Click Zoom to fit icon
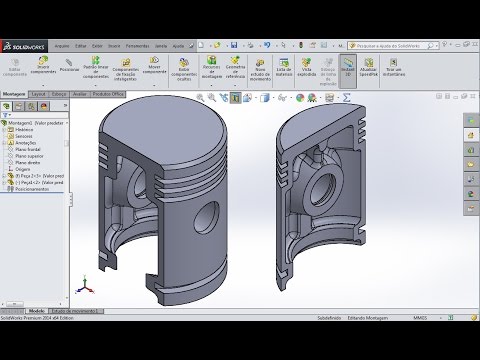This screenshot has height=360, width=480. pos(200,97)
